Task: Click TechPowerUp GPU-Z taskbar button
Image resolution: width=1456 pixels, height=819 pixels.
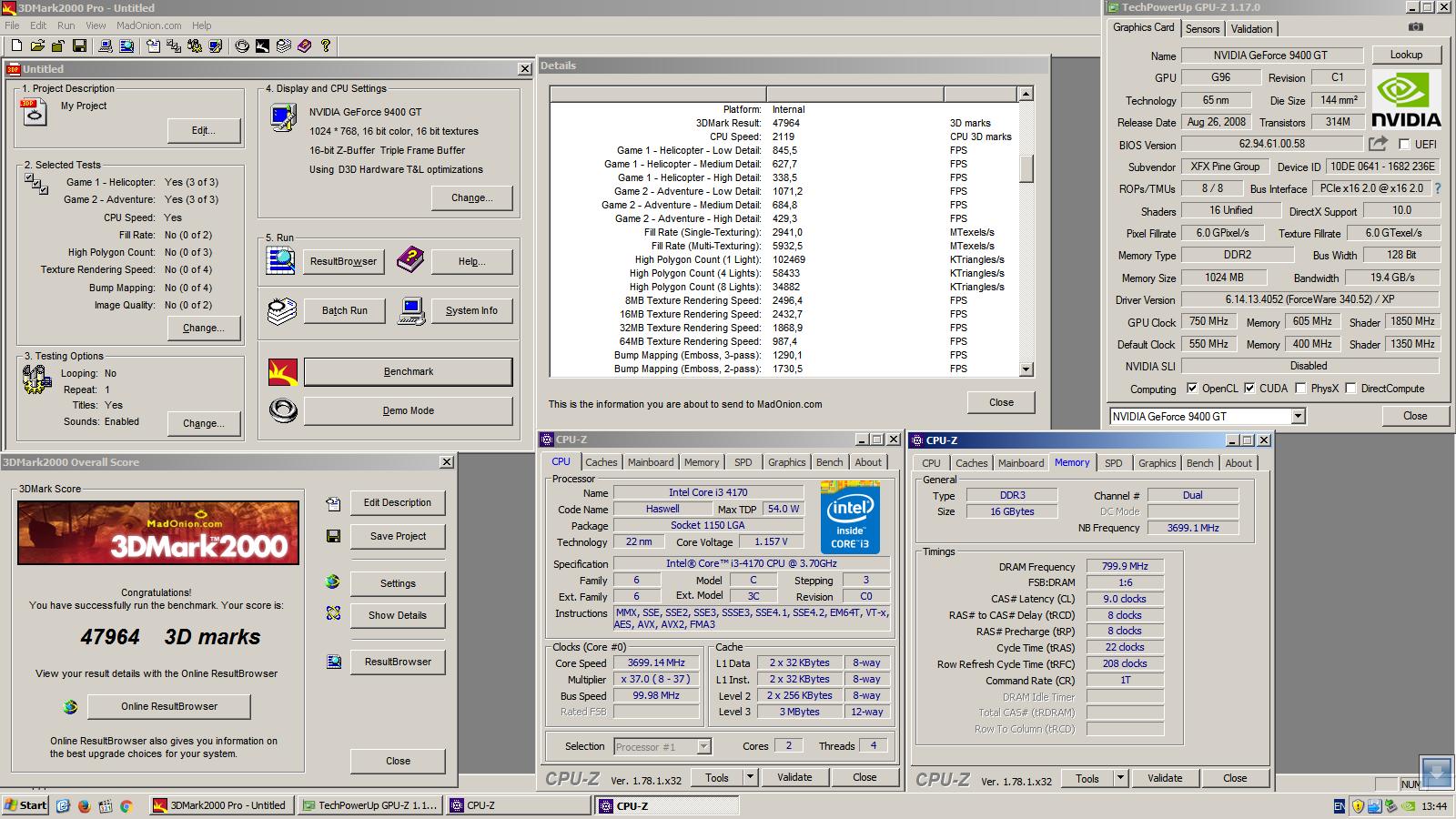Action: (369, 805)
